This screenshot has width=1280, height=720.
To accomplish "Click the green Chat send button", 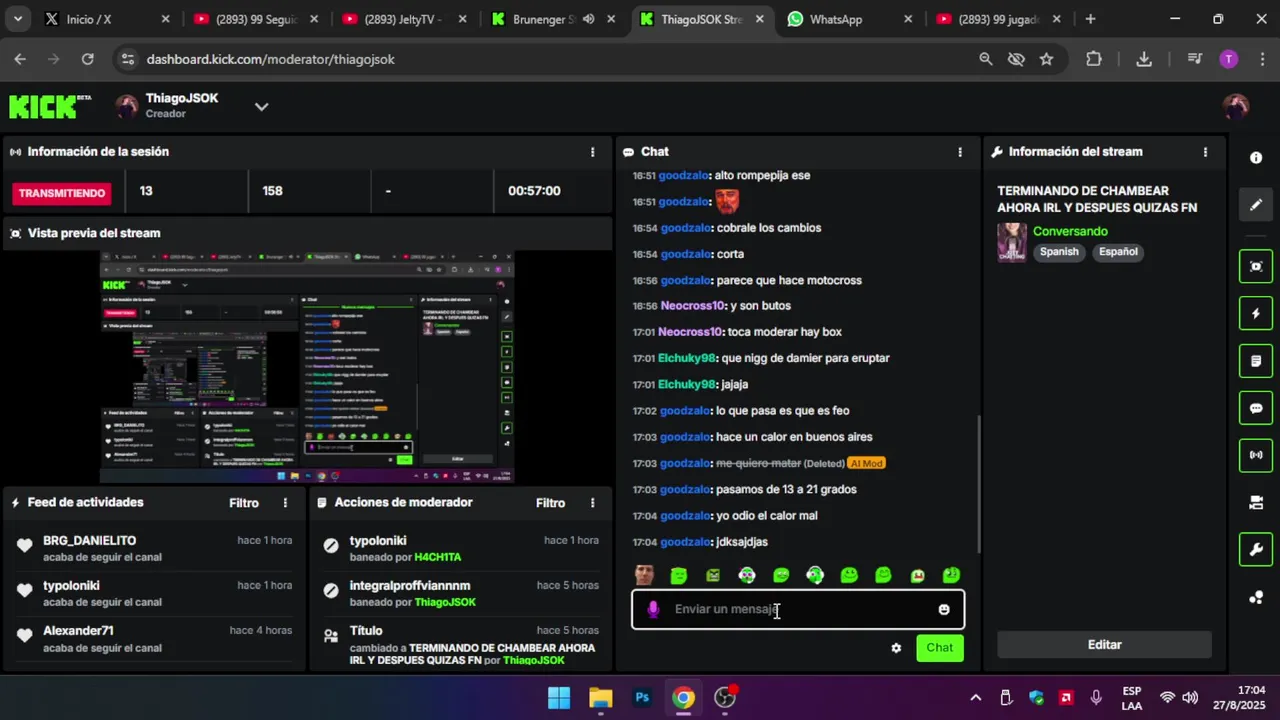I will click(x=939, y=648).
